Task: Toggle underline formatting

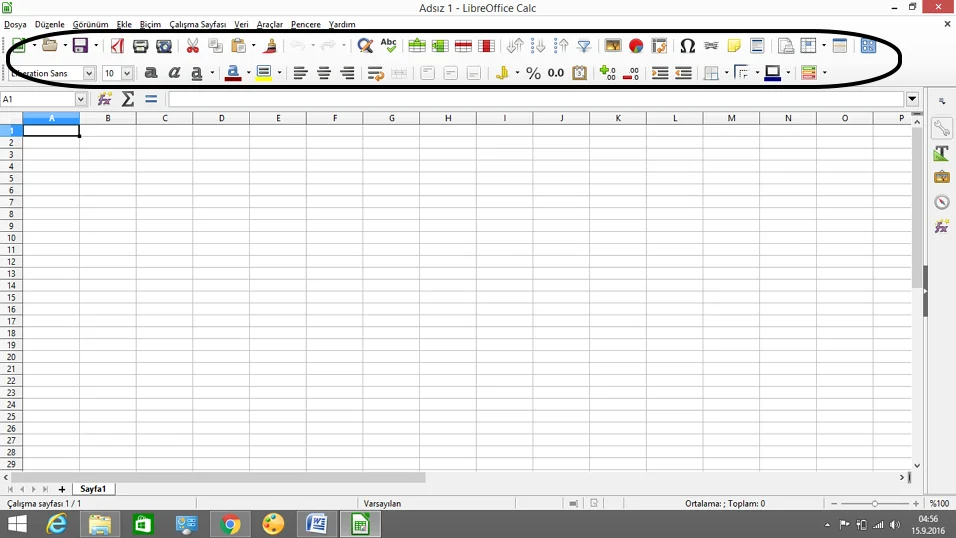Action: coord(196,74)
